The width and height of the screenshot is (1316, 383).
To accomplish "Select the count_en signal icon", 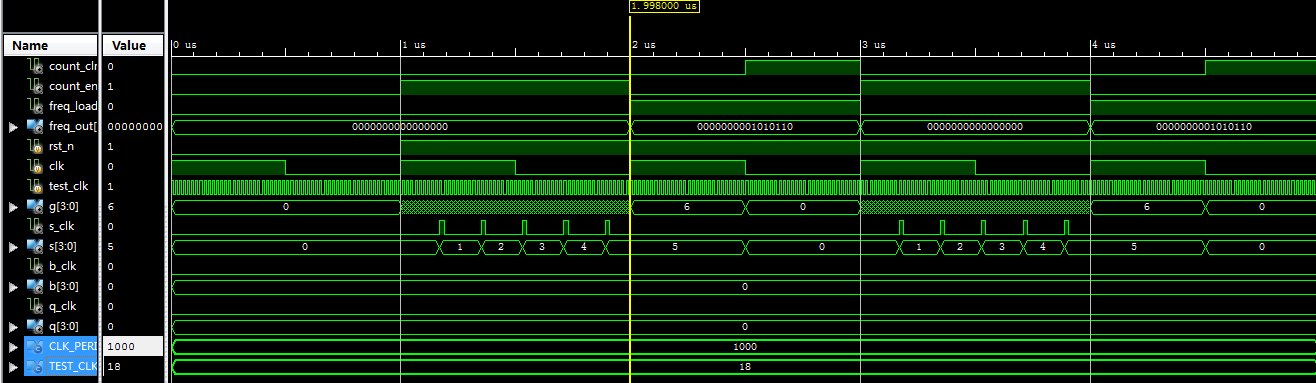I will click(34, 86).
